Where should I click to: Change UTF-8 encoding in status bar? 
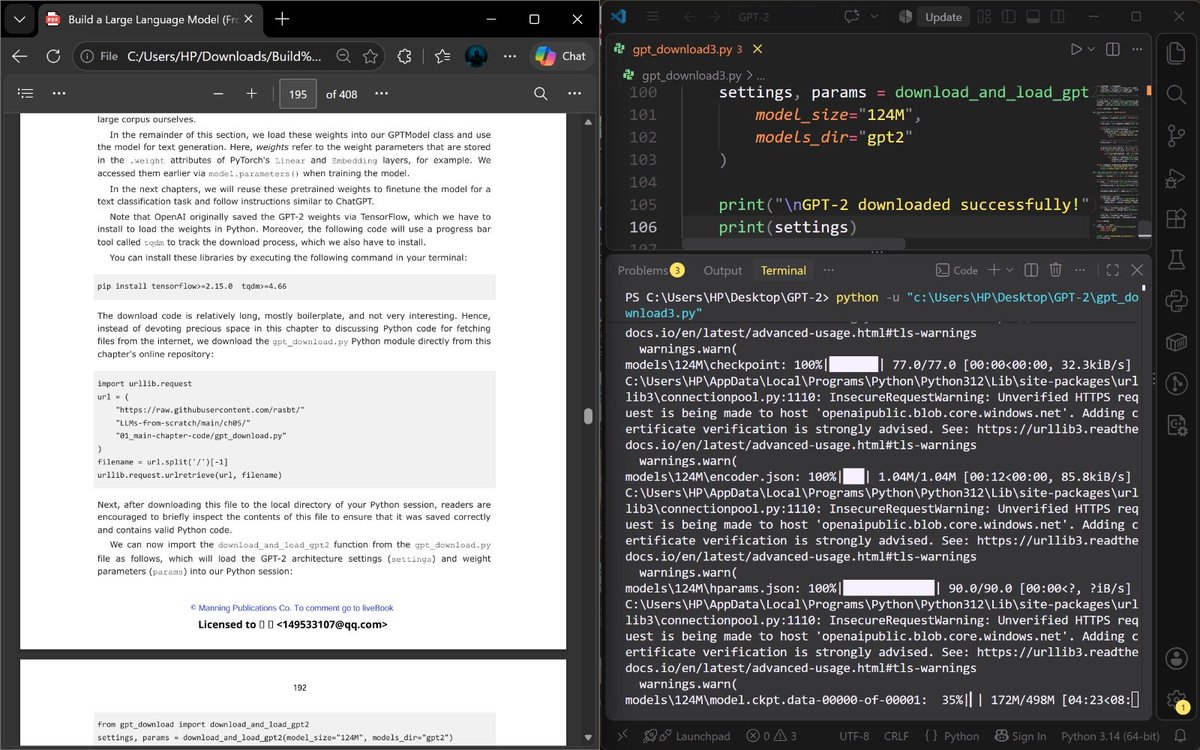853,736
